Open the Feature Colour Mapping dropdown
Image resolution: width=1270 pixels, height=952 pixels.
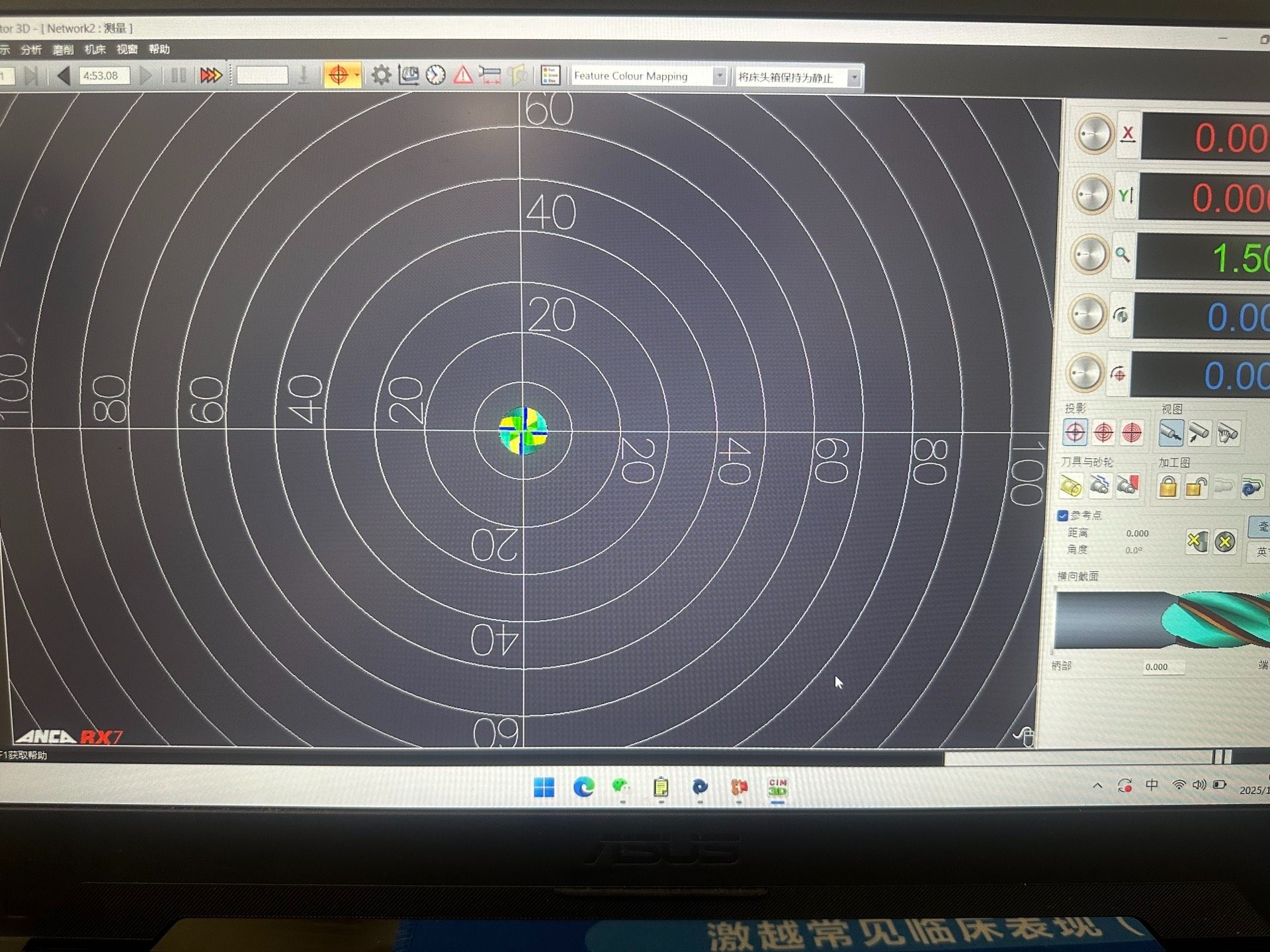(719, 77)
